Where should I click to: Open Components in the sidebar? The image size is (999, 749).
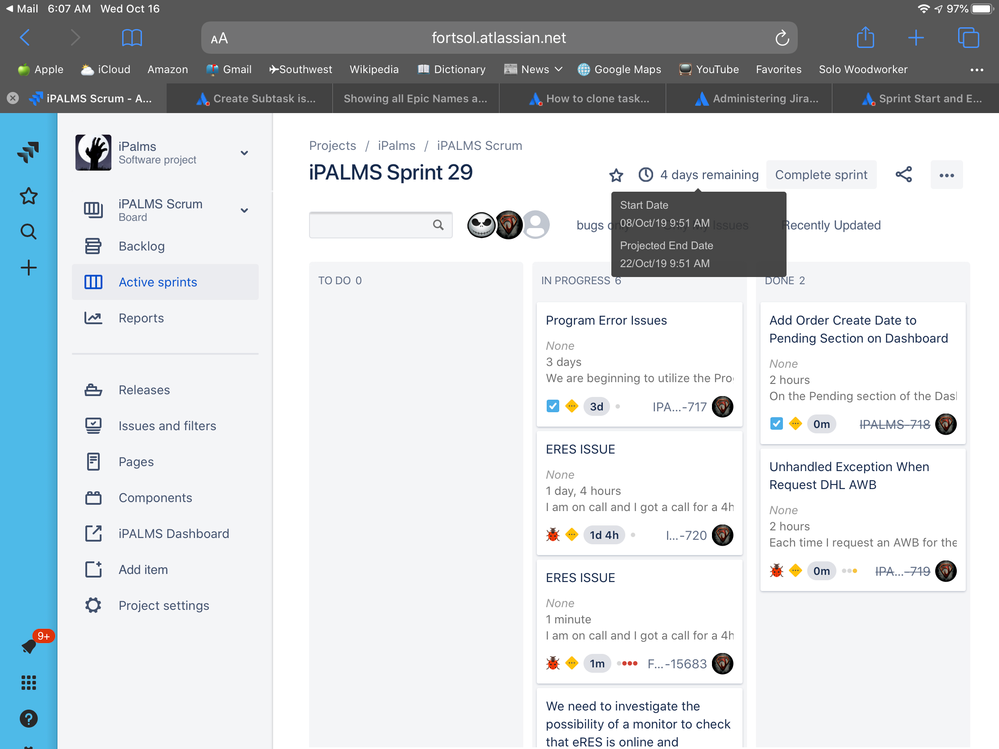click(x=165, y=497)
